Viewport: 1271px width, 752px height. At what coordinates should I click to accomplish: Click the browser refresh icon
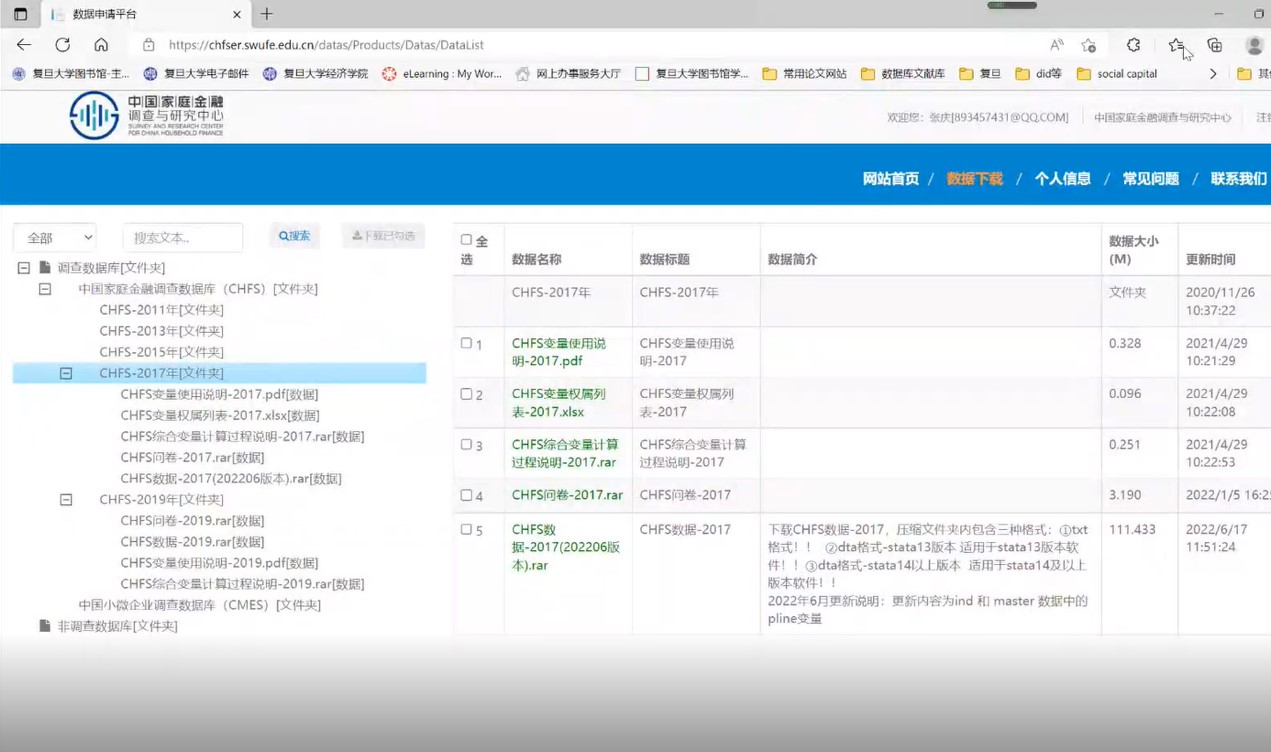62,45
